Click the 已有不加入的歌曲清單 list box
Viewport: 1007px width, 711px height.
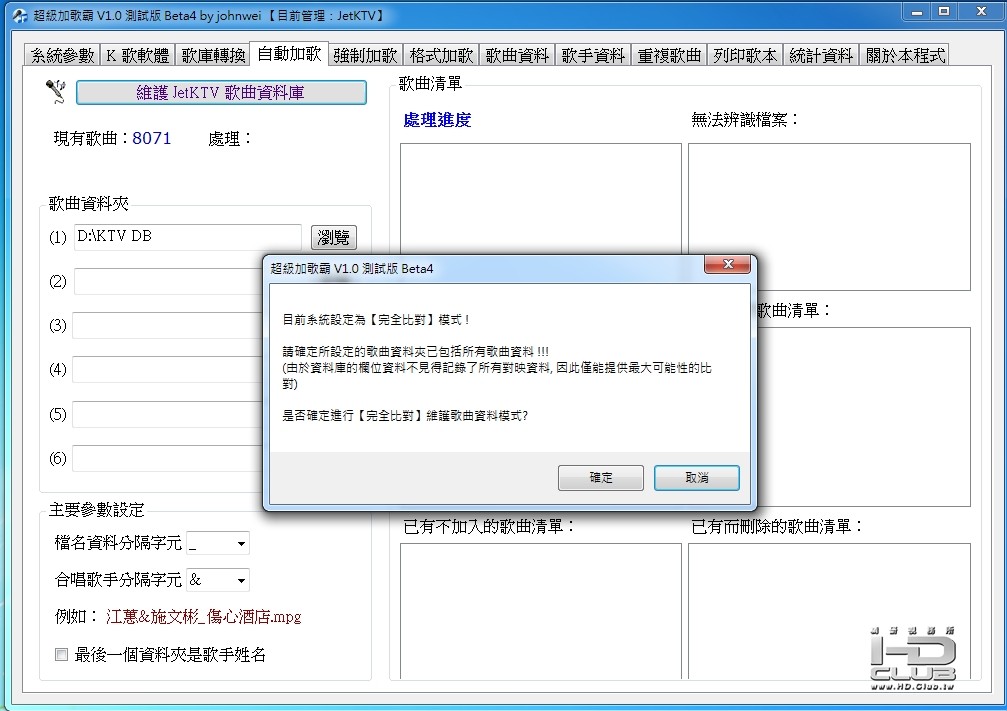pyautogui.click(x=541, y=611)
